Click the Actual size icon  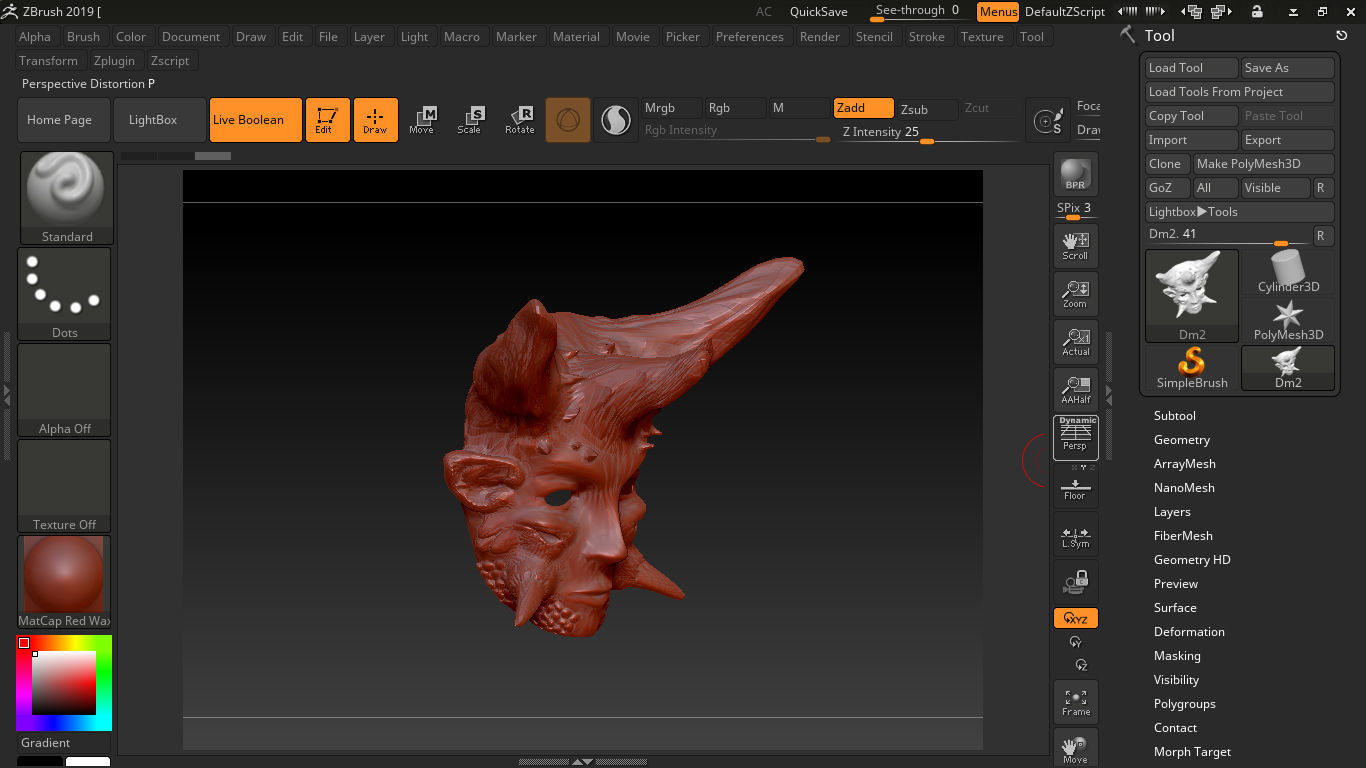(1075, 342)
